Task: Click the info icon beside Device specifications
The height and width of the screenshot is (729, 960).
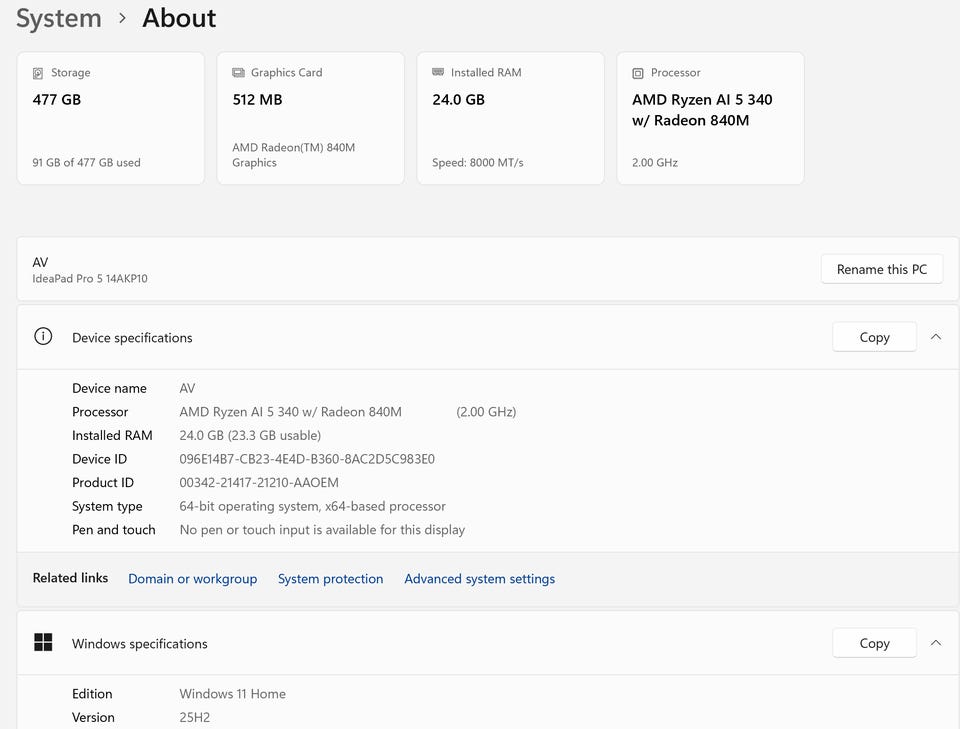Action: coord(43,337)
